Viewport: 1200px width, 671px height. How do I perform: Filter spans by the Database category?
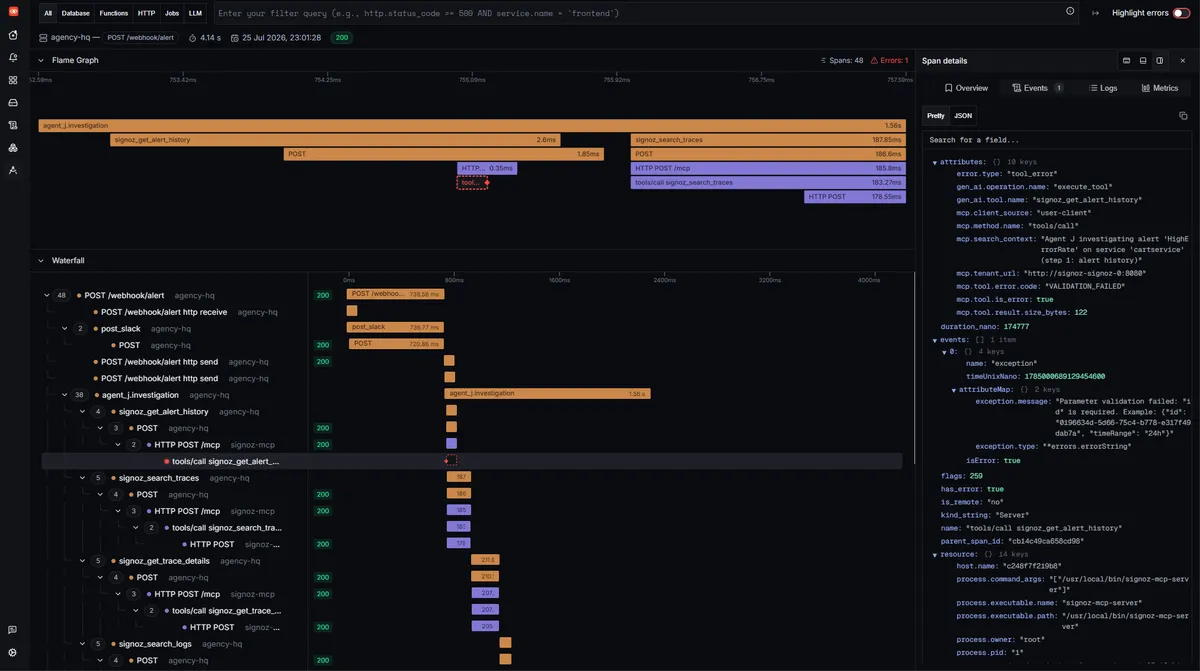pyautogui.click(x=76, y=13)
